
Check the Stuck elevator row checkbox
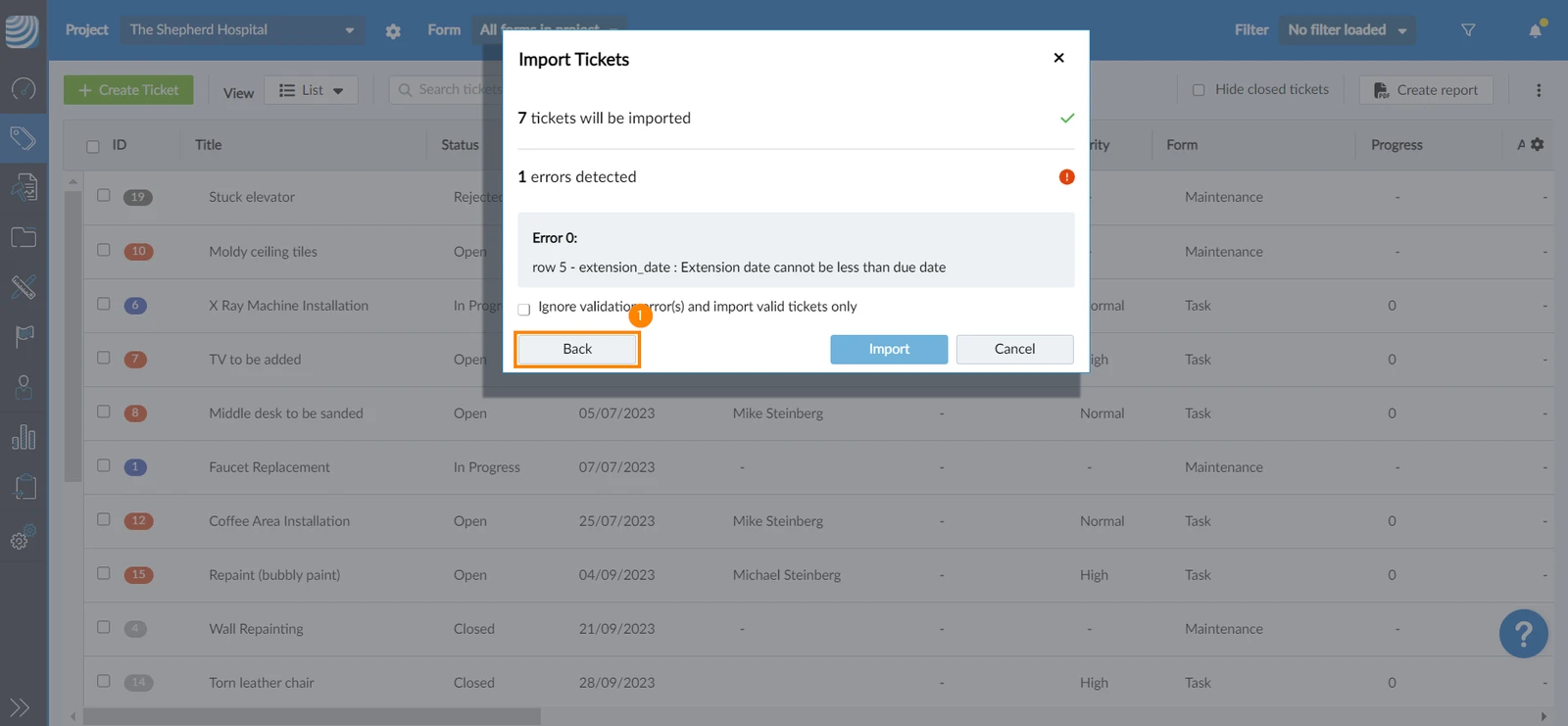[x=104, y=195]
